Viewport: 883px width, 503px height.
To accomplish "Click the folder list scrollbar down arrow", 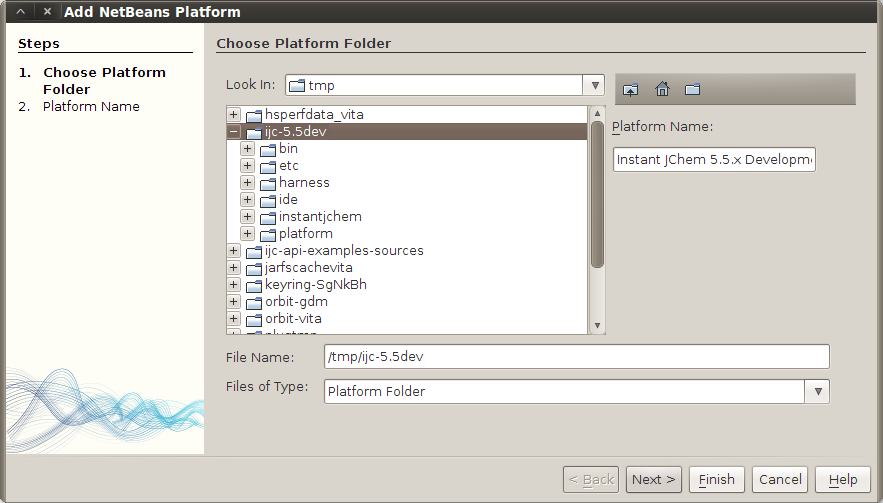I will (597, 326).
